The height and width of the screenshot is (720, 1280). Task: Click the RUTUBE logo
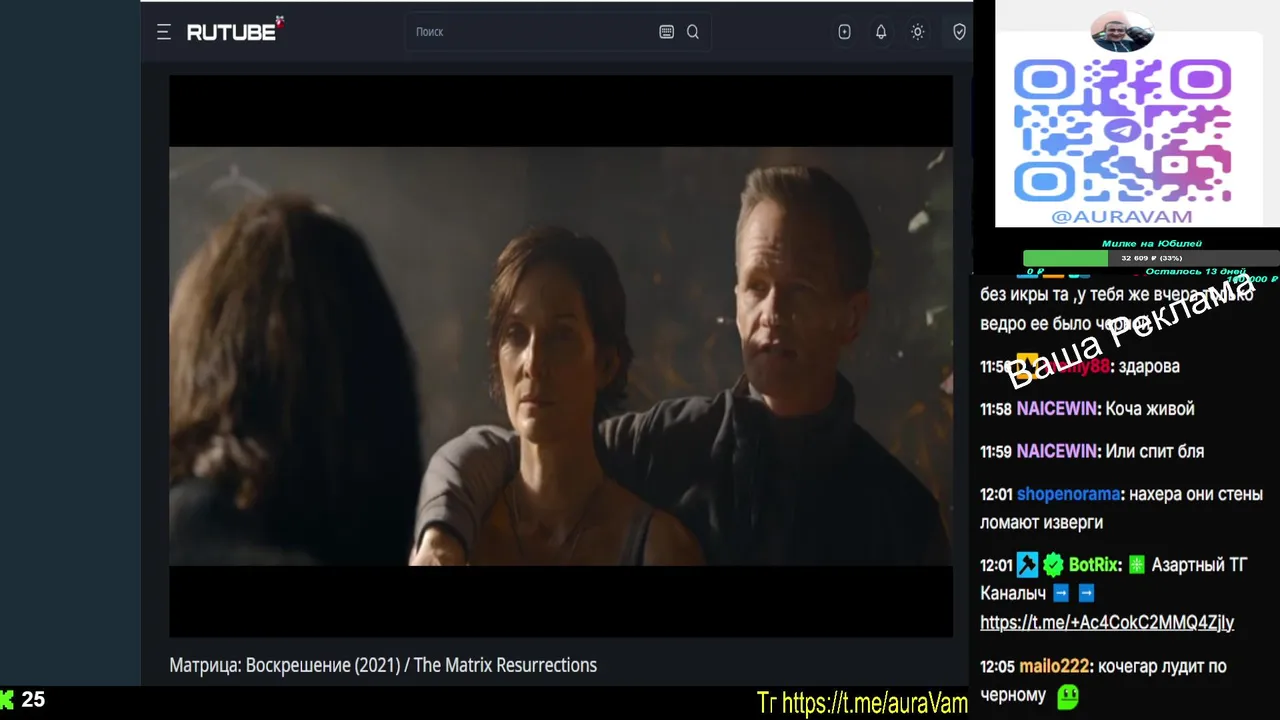coord(235,31)
